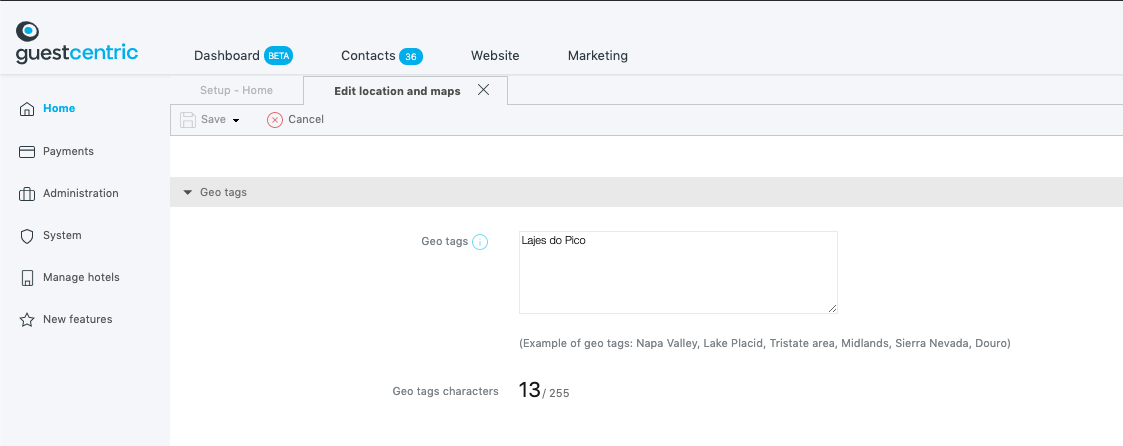1123x446 pixels.
Task: Collapse the Geo tags section
Action: [x=188, y=193]
